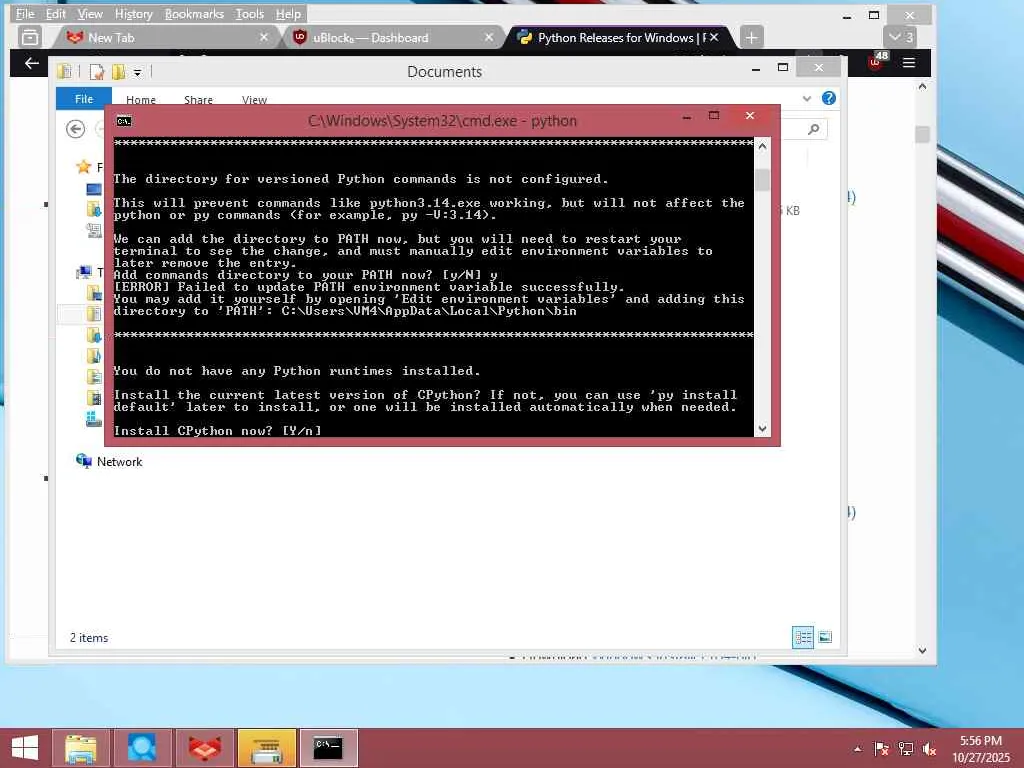Click the cmd console scrollbar thumb

pos(762,179)
